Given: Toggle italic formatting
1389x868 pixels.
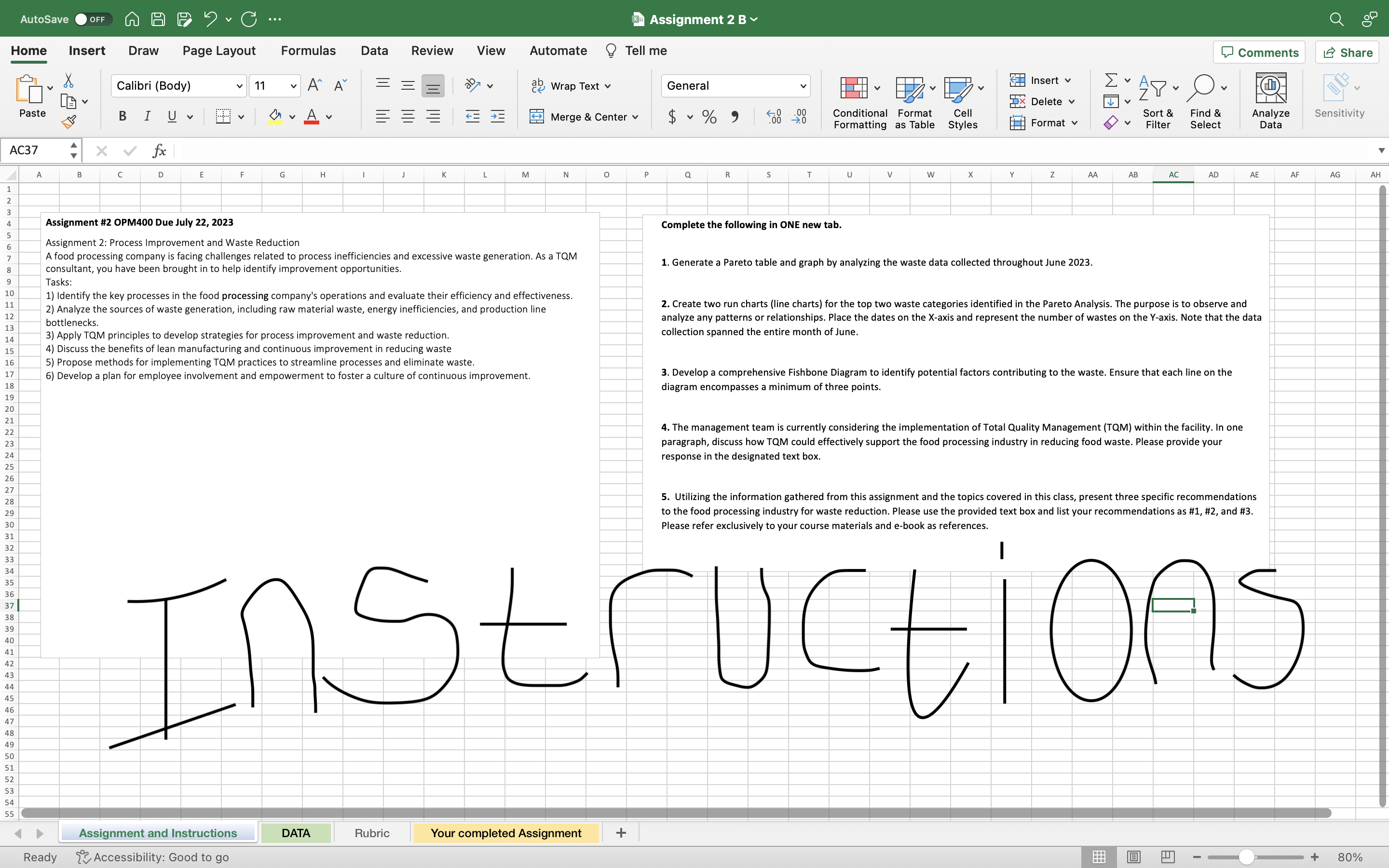Looking at the screenshot, I should 147,117.
